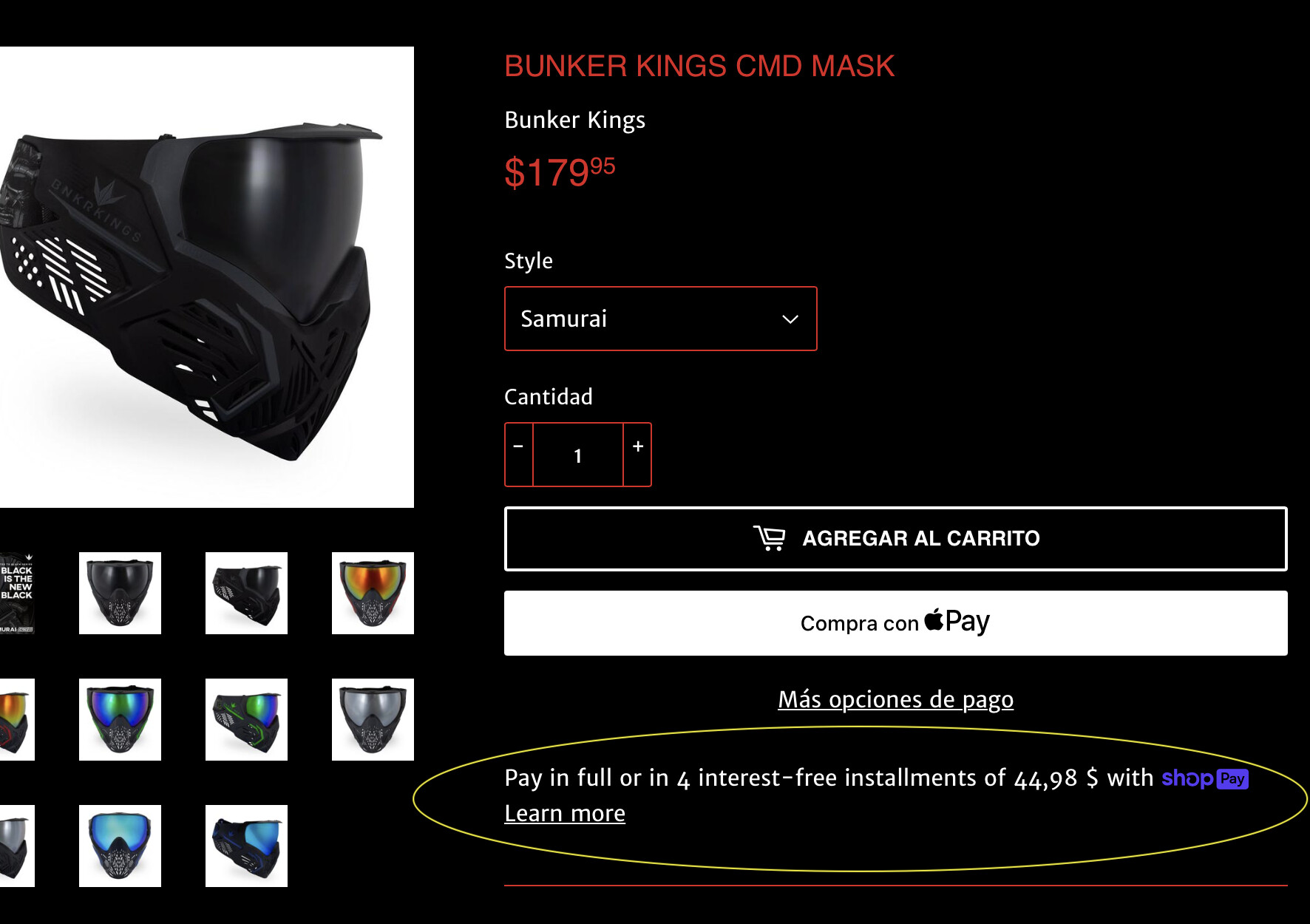This screenshot has width=1310, height=924.
Task: Select the front-view black mask thumbnail
Action: 120,593
